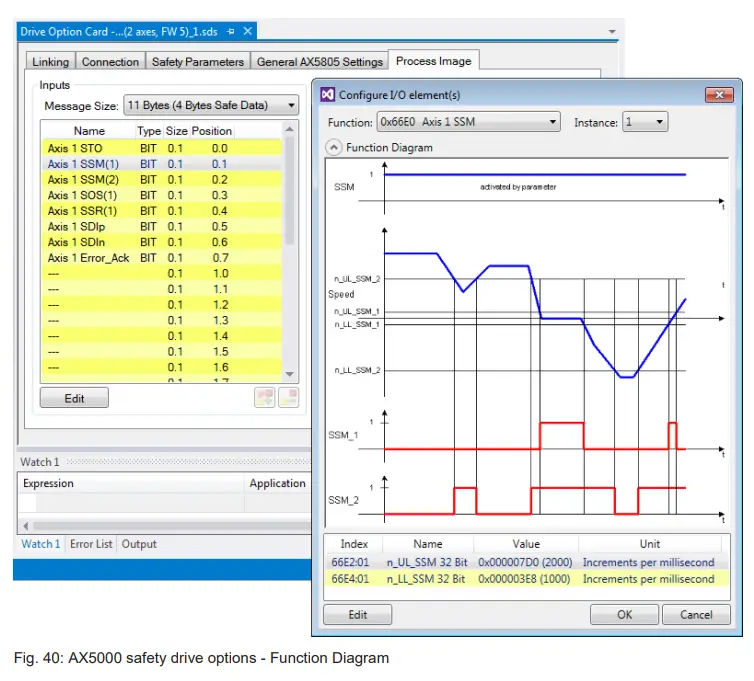Open the Safety Parameters tab
Screen dimensions: 754x681
click(198, 62)
